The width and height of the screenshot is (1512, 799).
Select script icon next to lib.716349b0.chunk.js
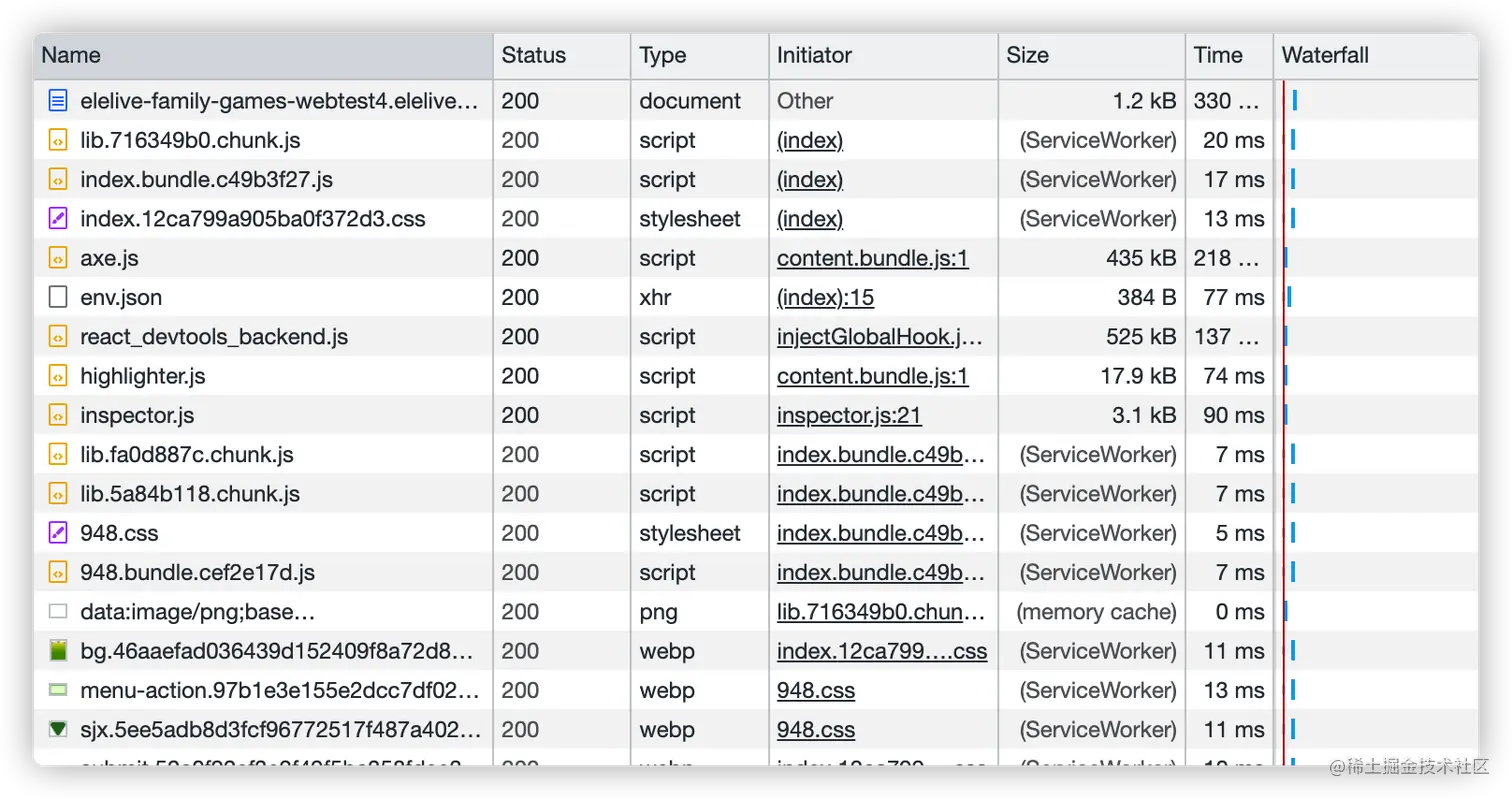tap(59, 140)
